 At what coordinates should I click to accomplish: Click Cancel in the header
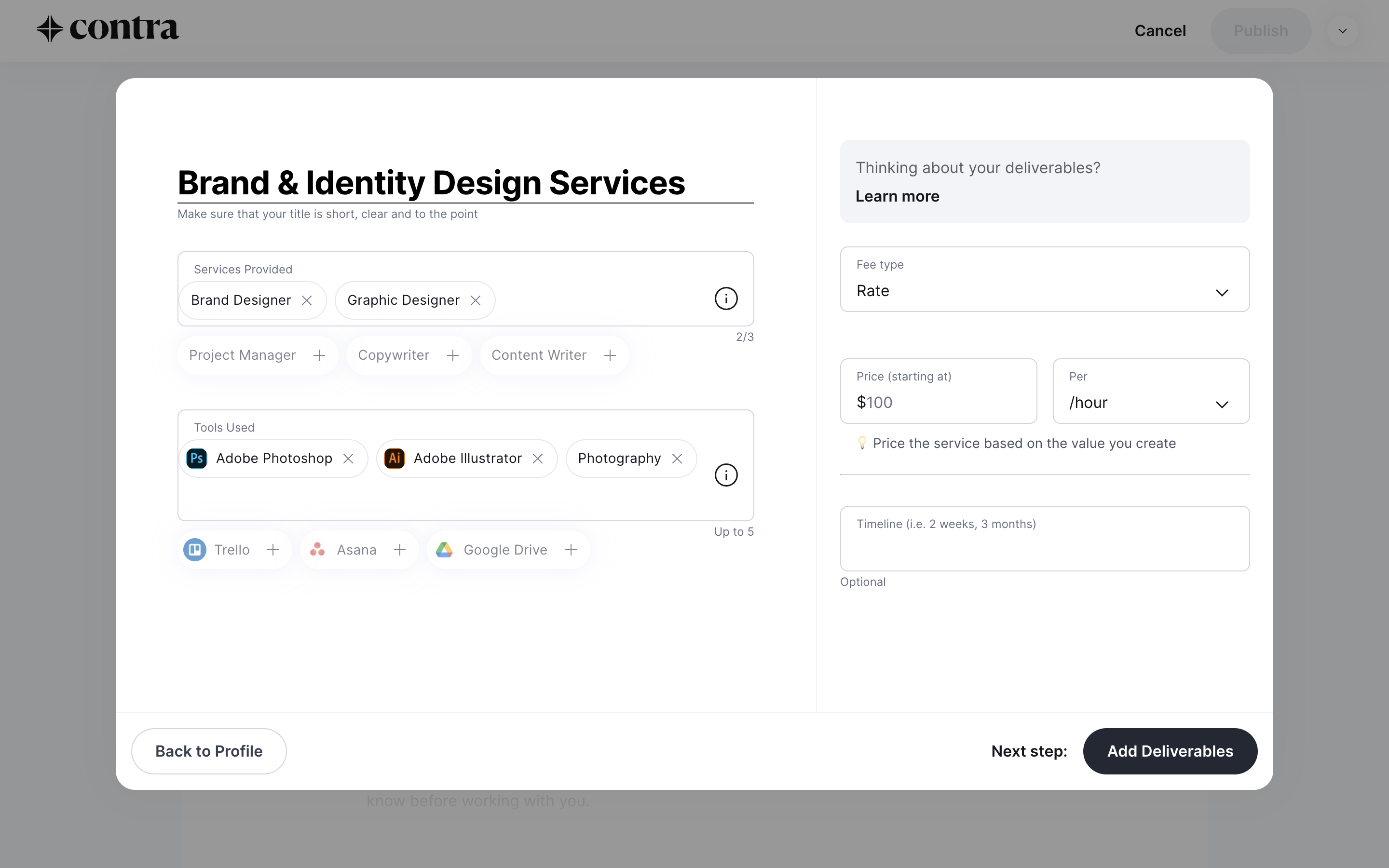tap(1160, 31)
